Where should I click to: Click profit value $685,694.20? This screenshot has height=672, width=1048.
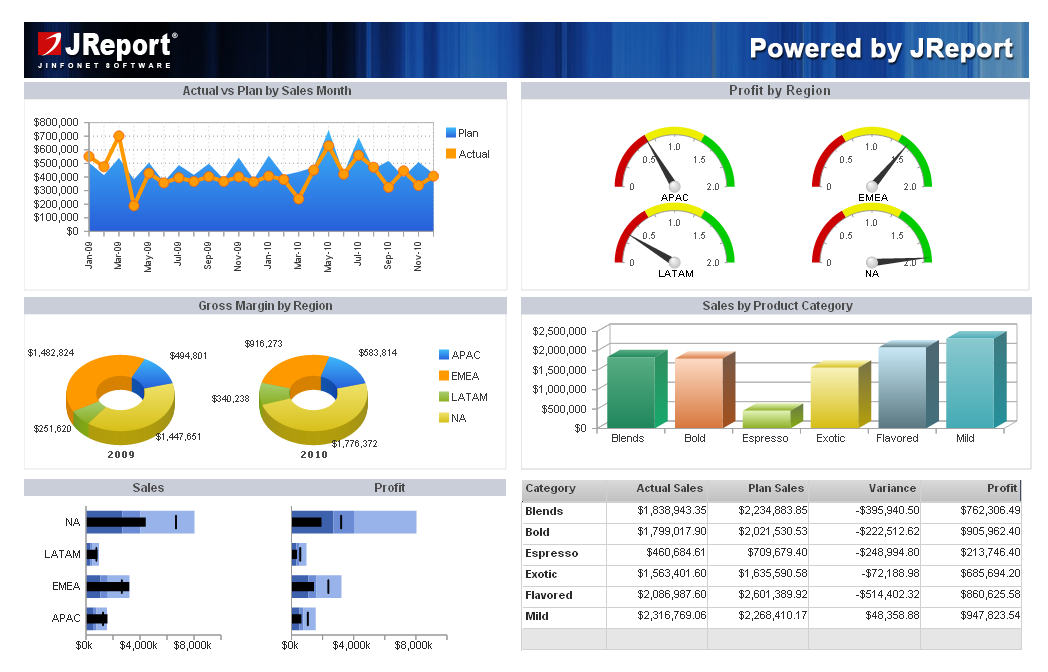[991, 573]
